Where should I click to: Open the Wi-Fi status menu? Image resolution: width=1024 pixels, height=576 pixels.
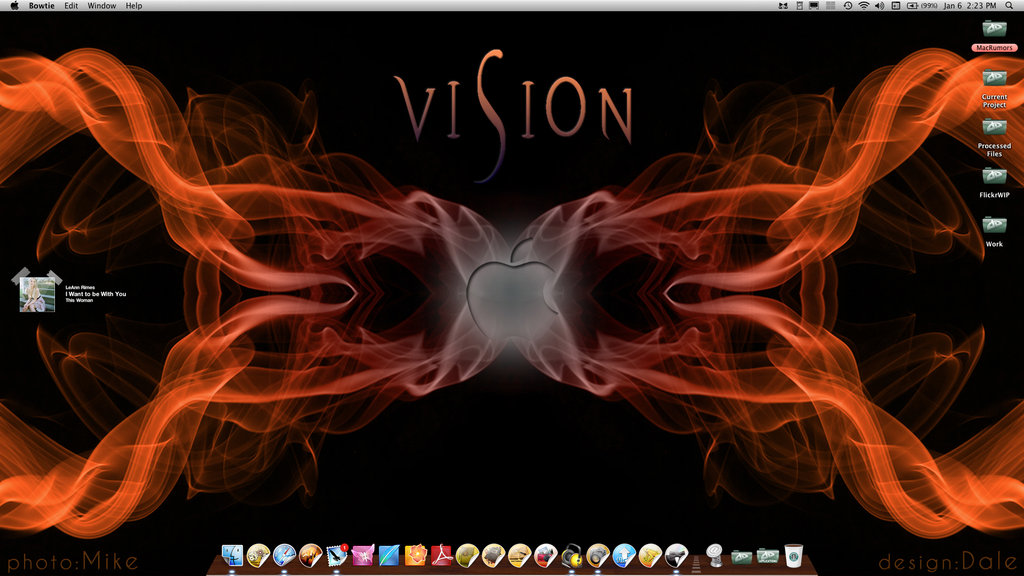pos(863,5)
